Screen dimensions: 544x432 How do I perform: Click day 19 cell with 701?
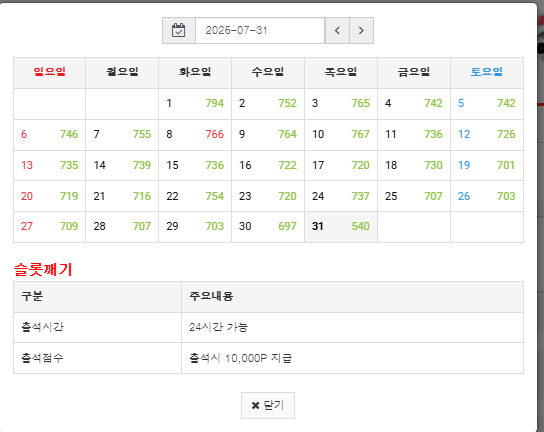click(487, 166)
